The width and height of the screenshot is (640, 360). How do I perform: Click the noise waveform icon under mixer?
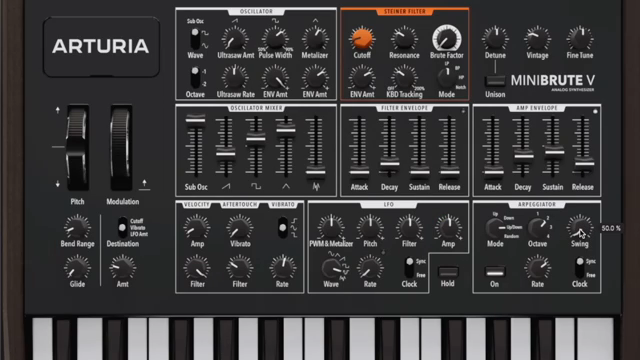pos(316,187)
